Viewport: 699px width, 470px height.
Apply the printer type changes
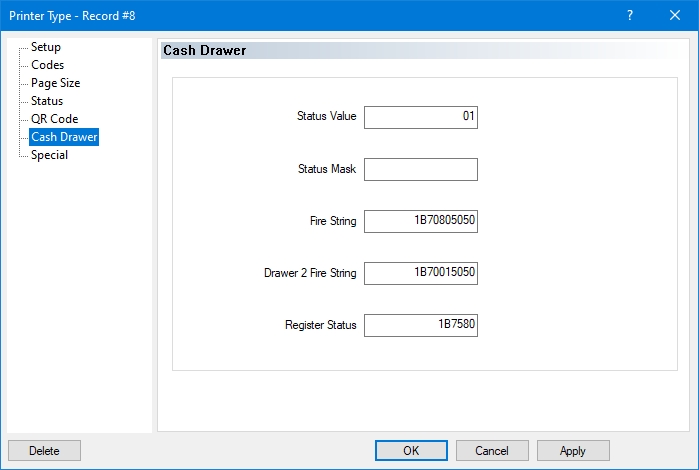tap(573, 451)
